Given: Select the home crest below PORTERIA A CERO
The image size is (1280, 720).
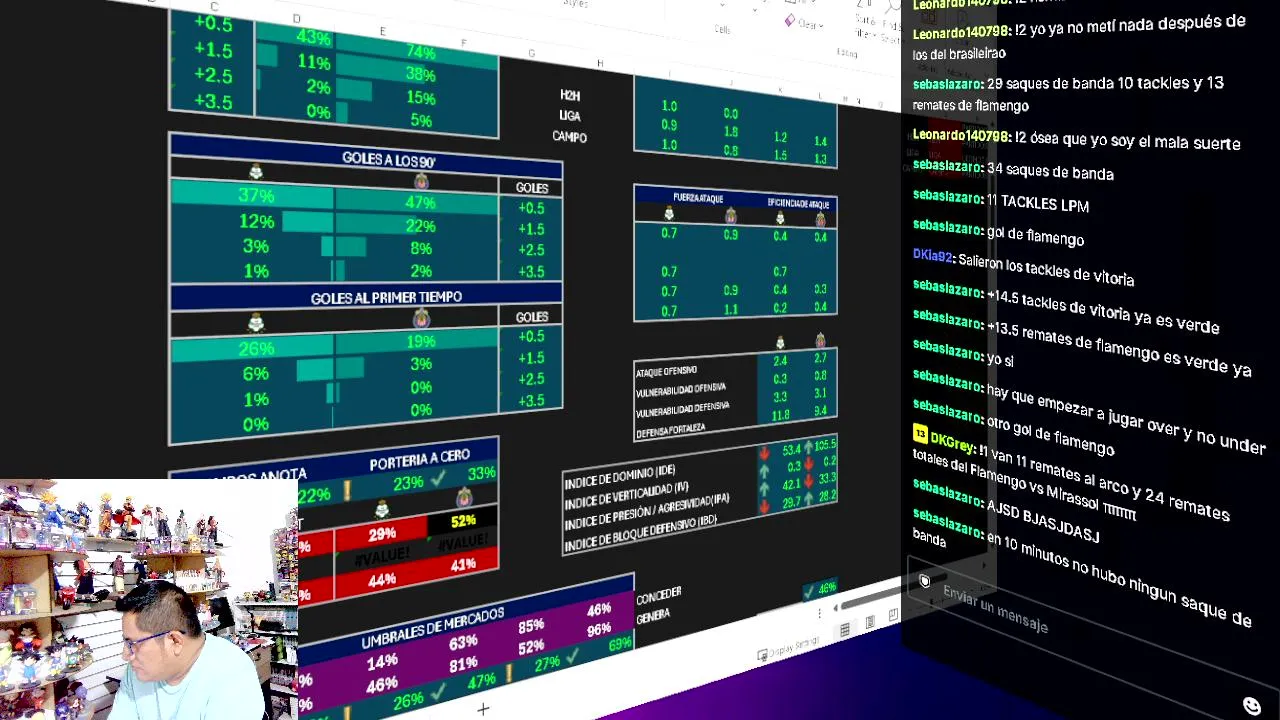Looking at the screenshot, I should pos(381,508).
